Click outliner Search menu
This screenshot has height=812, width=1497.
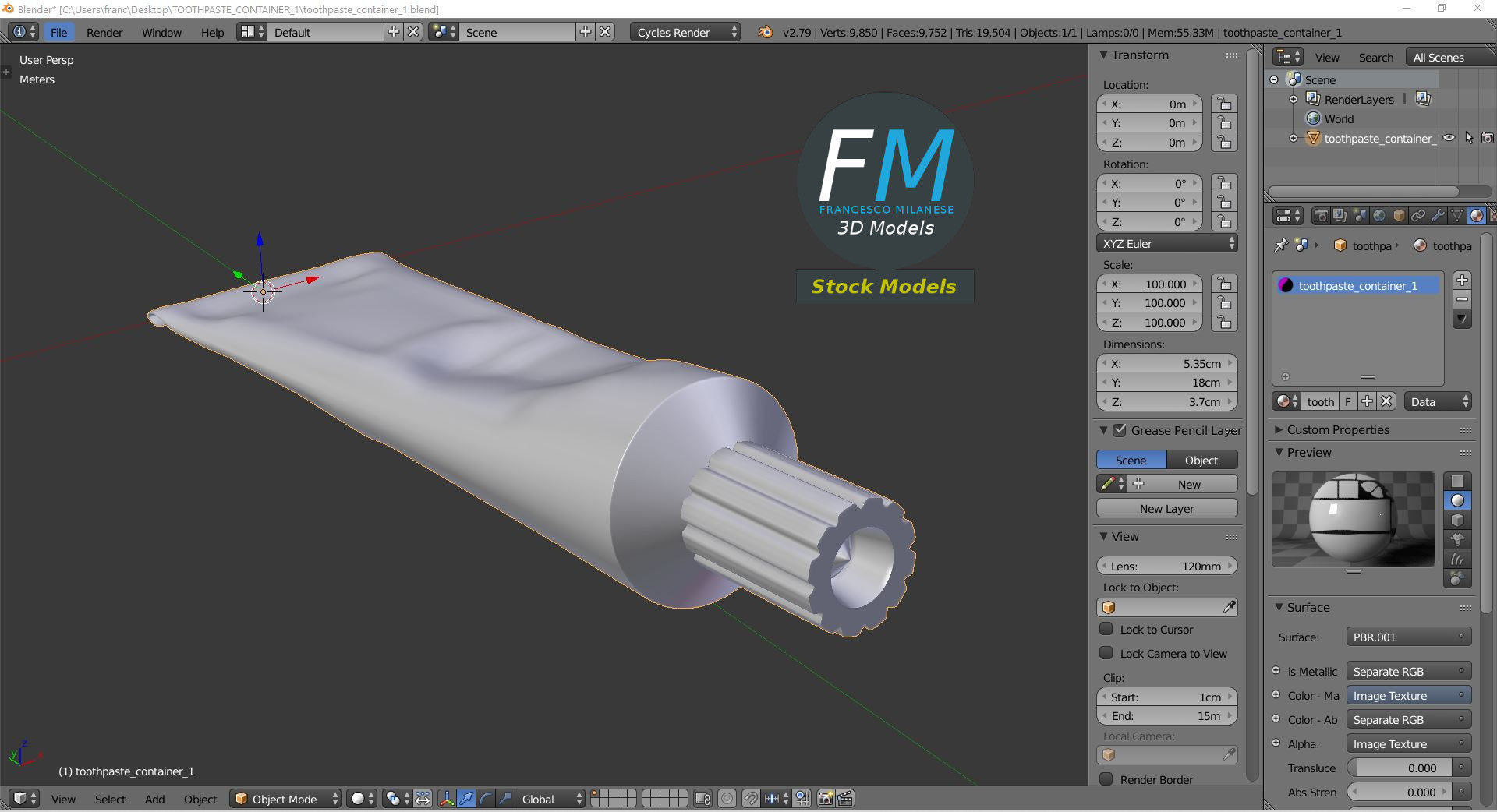pyautogui.click(x=1376, y=57)
